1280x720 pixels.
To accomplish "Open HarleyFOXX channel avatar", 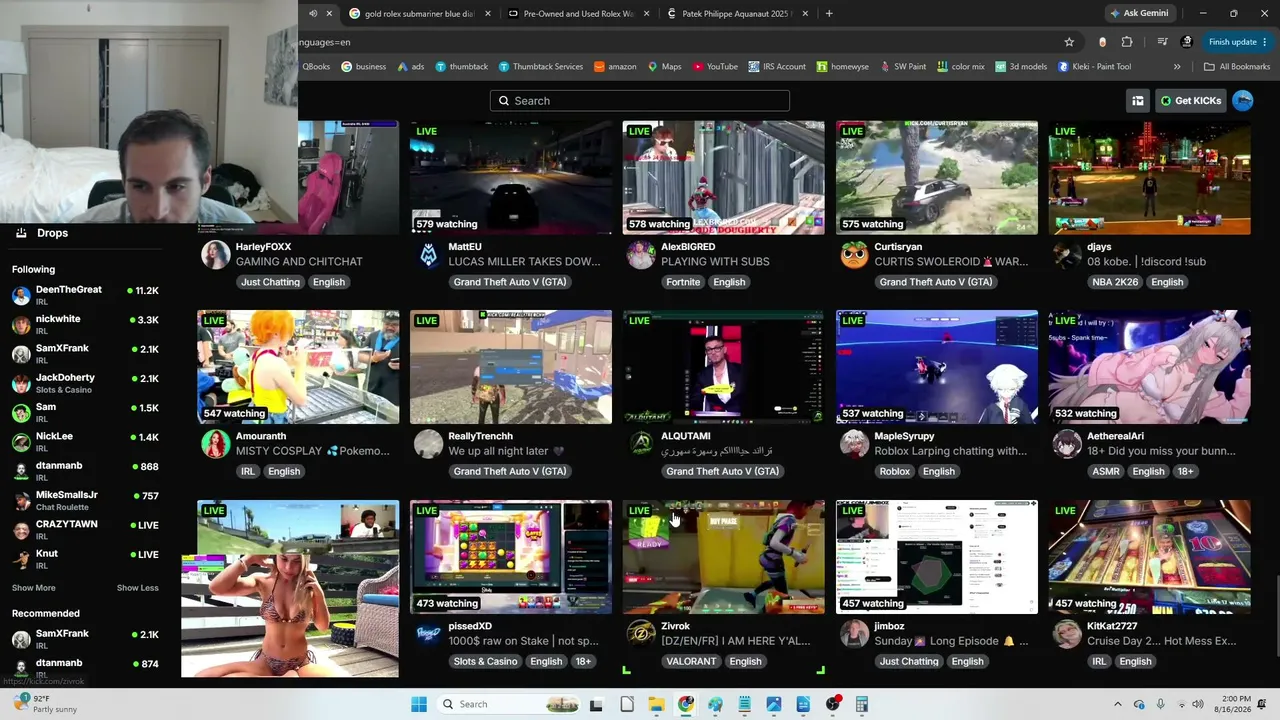I will coord(215,255).
